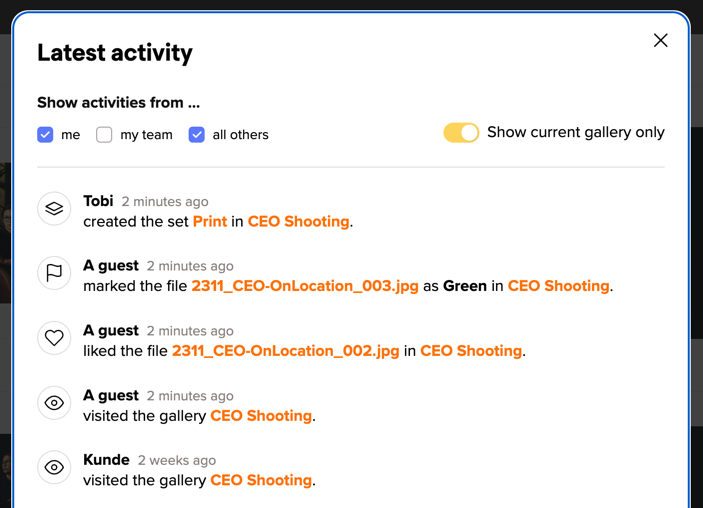703x508 pixels.
Task: Click the eye icon beside Kunde's visit
Action: click(x=54, y=467)
